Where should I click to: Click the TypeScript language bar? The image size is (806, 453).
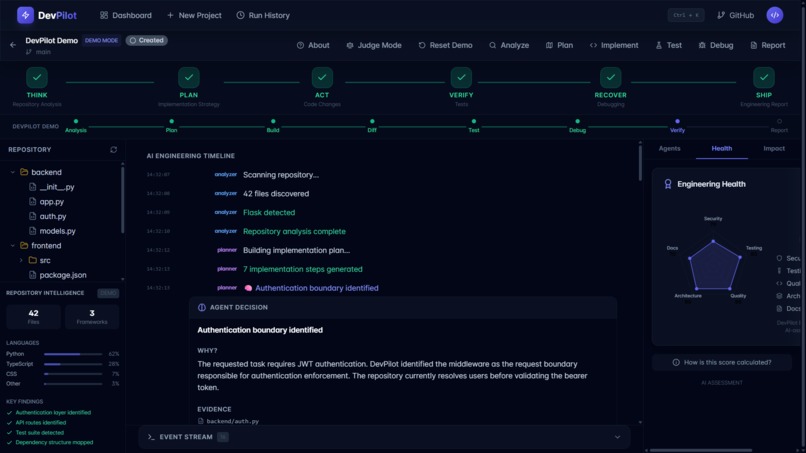[73, 364]
